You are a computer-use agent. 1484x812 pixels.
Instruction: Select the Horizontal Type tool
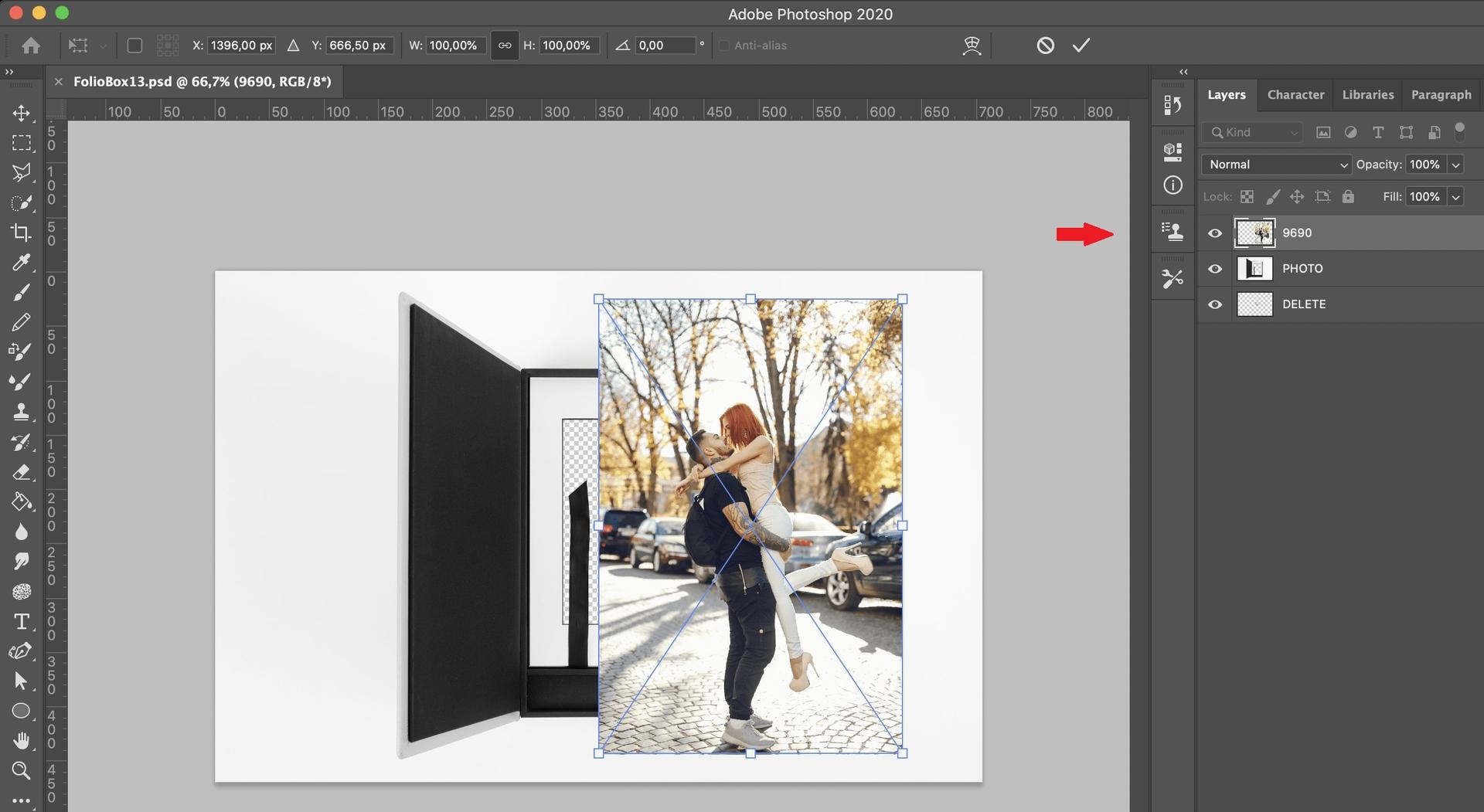[x=22, y=620]
